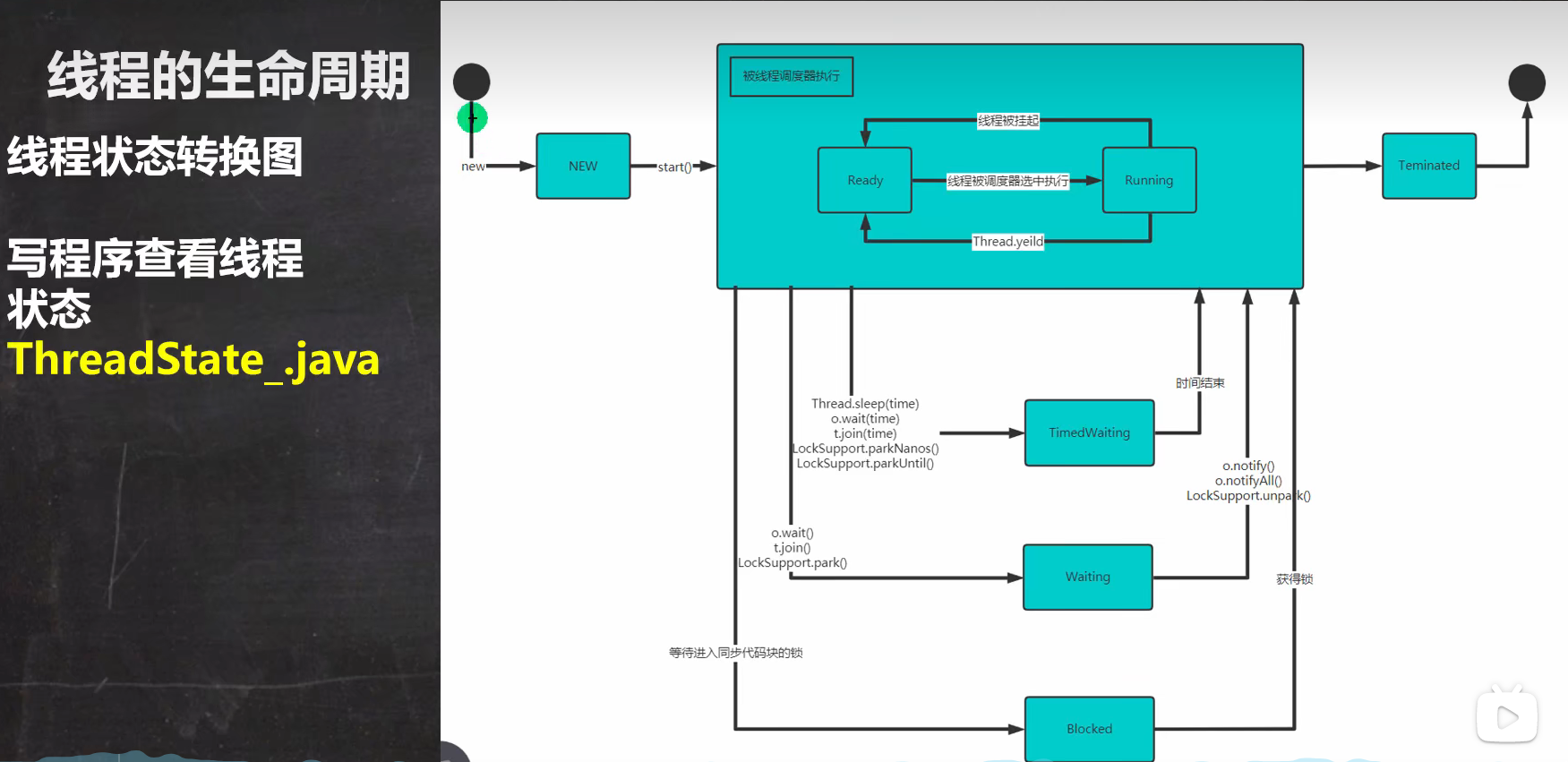Click the '时间结束' label
The width and height of the screenshot is (1568, 762).
[x=1200, y=382]
